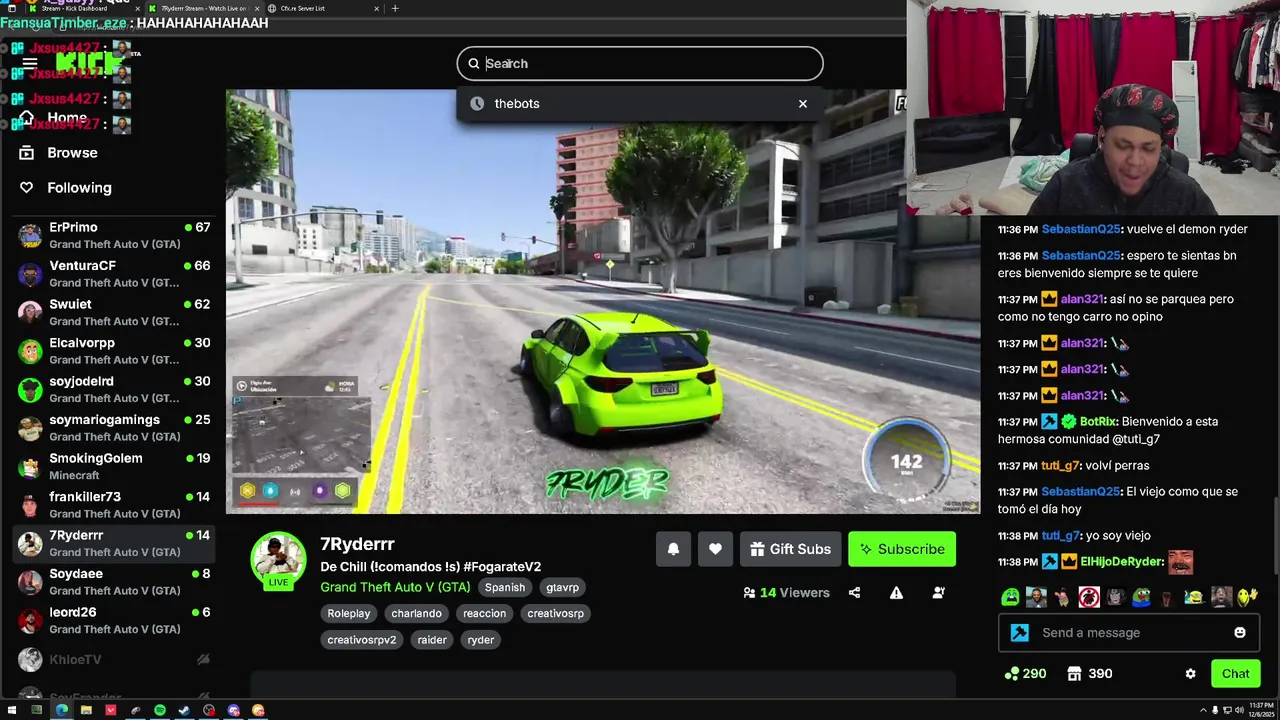This screenshot has height=720, width=1280.
Task: Open leord26's channel in sidebar
Action: pos(114,620)
